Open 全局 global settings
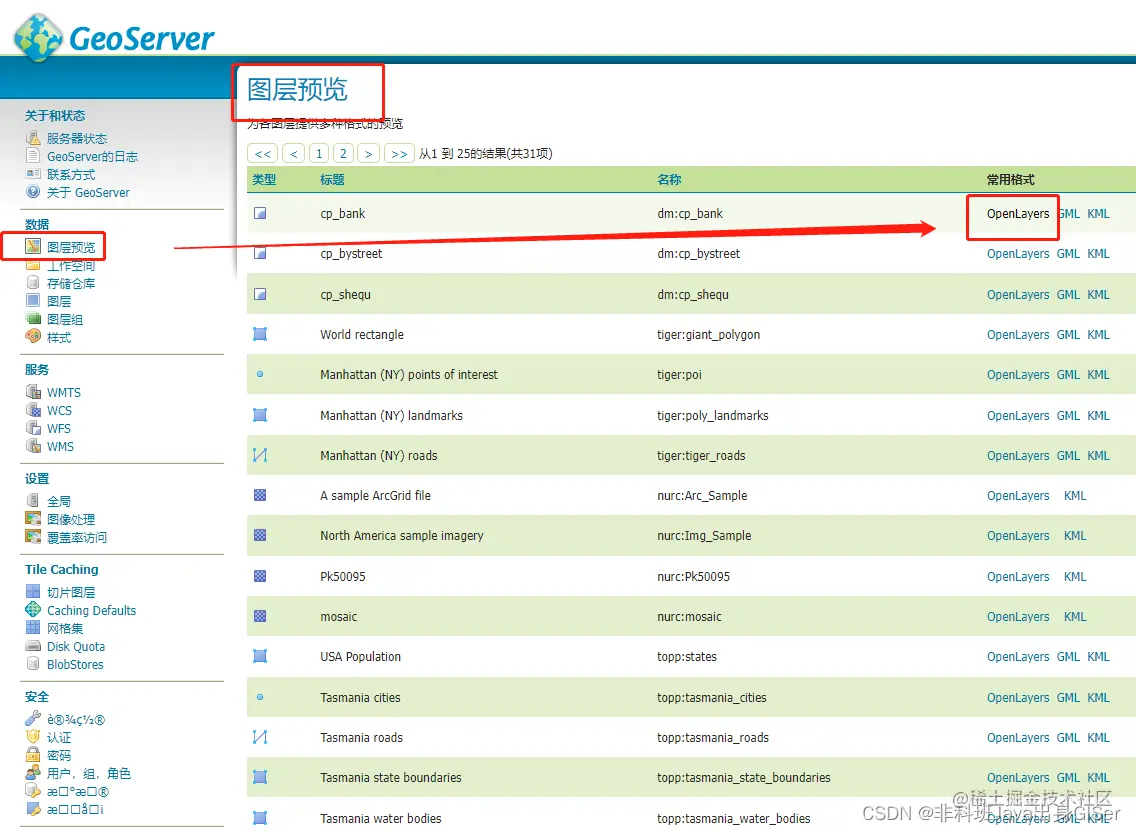This screenshot has width=1136, height=832. 59,502
